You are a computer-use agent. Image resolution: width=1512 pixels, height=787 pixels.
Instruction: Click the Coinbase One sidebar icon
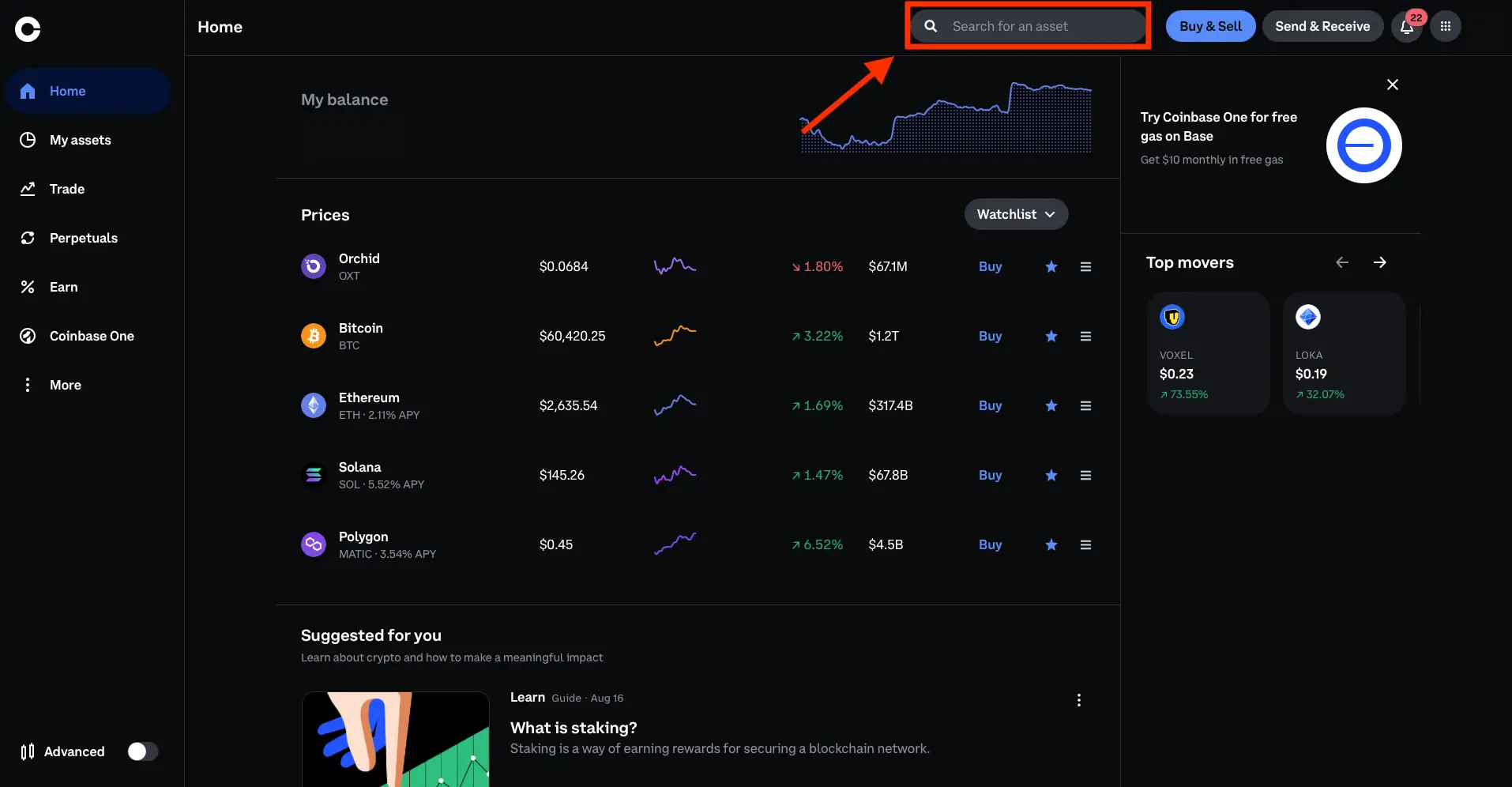28,336
